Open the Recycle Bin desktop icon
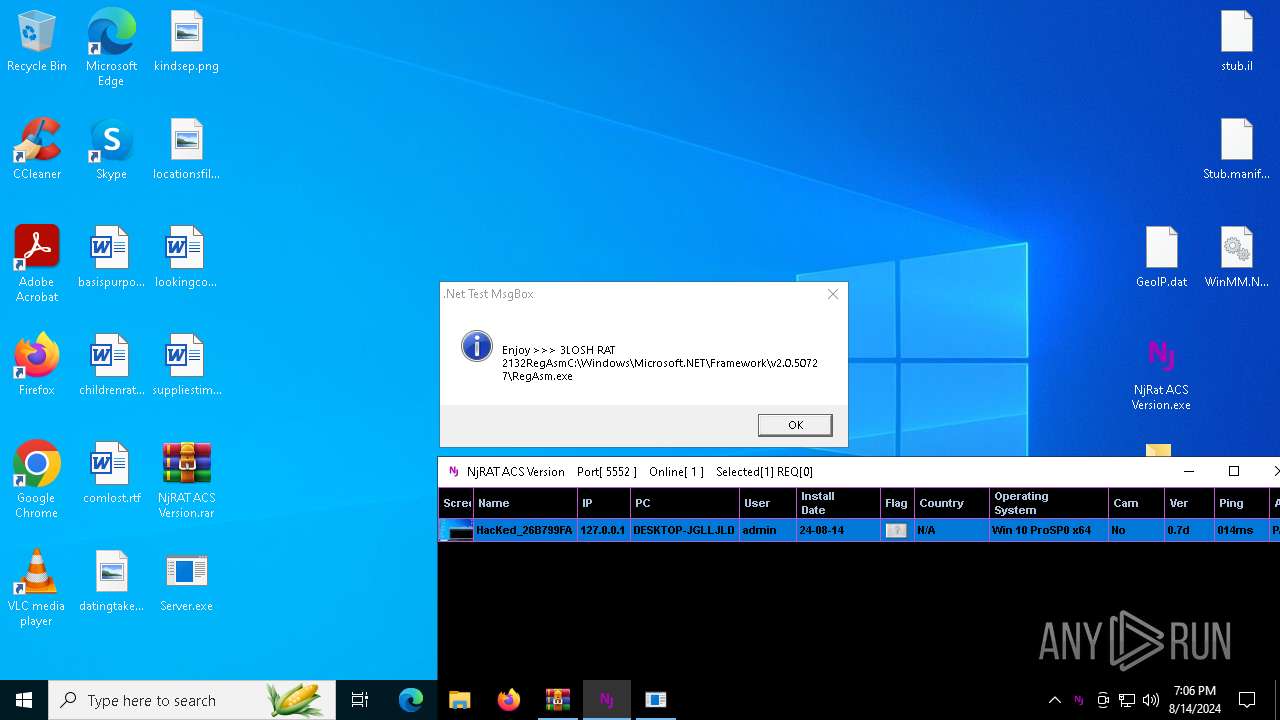The image size is (1280, 720). click(37, 42)
